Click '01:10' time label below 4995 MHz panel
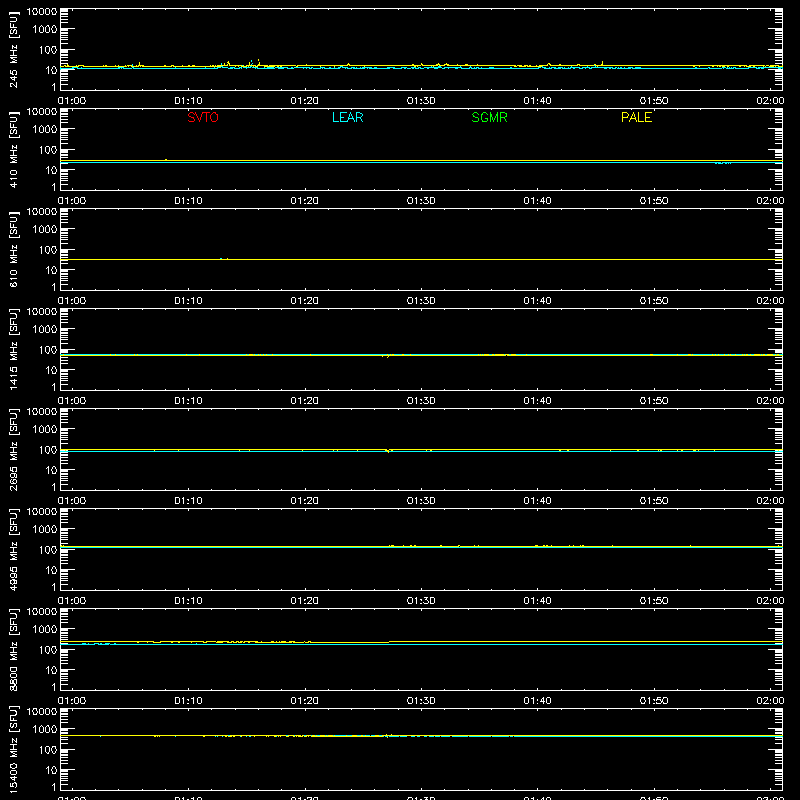Image resolution: width=800 pixels, height=800 pixels. (x=188, y=601)
